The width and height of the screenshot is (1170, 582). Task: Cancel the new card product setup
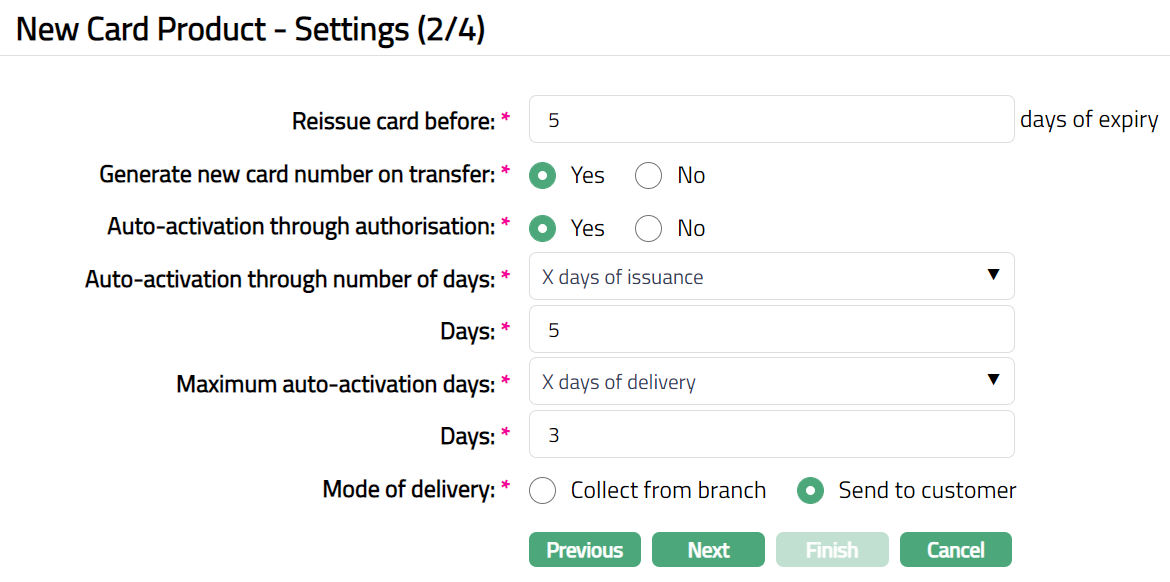955,550
